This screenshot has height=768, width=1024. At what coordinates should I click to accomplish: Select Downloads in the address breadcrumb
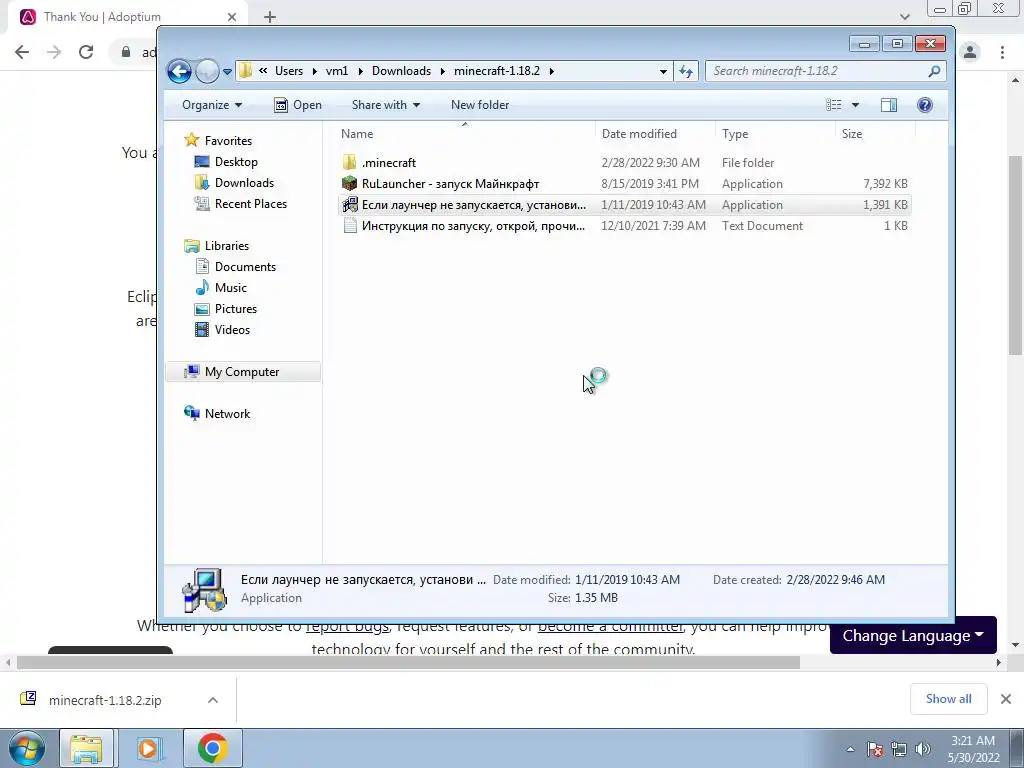click(x=401, y=71)
